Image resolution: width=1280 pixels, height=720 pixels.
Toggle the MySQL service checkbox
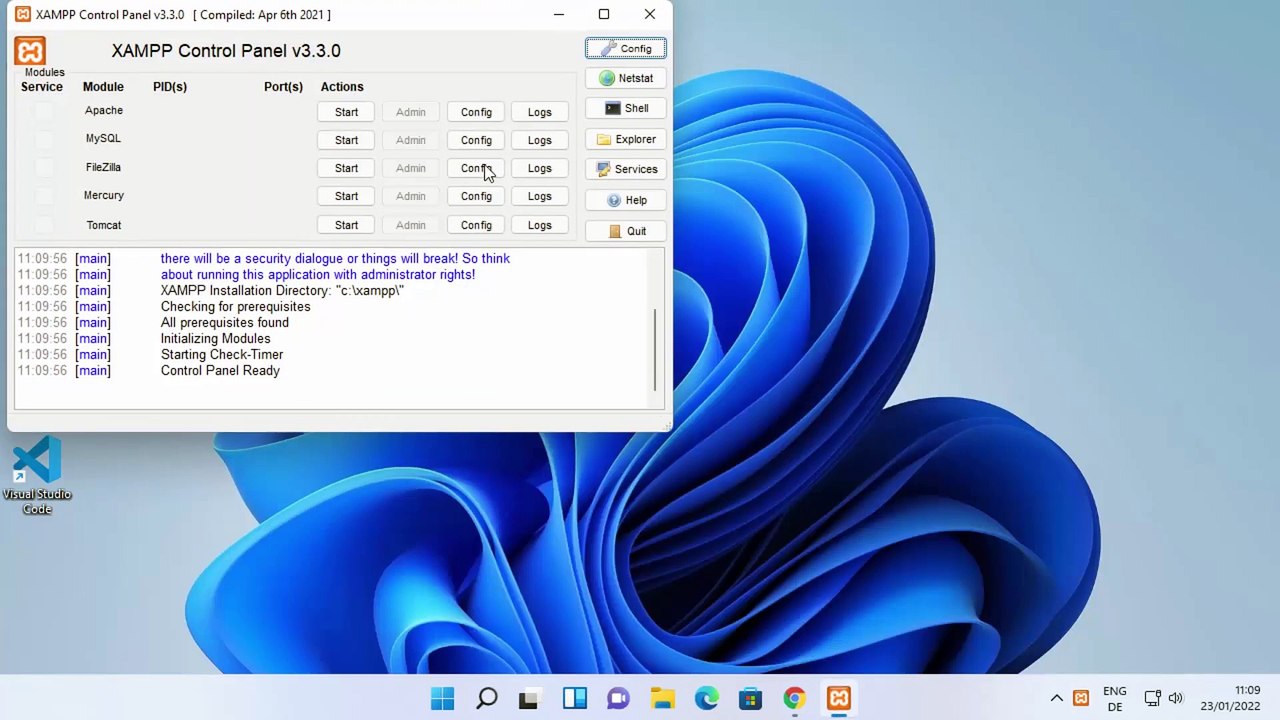tap(43, 139)
